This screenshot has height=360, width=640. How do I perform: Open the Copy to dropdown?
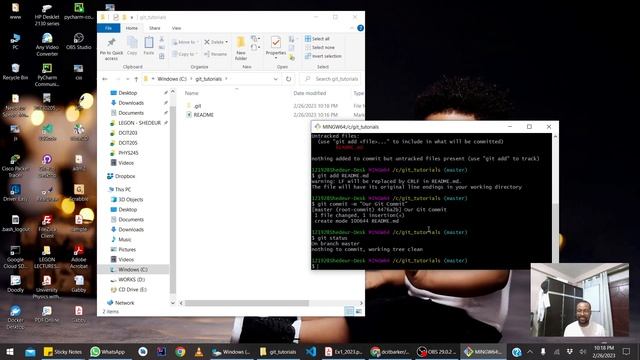coord(184,54)
